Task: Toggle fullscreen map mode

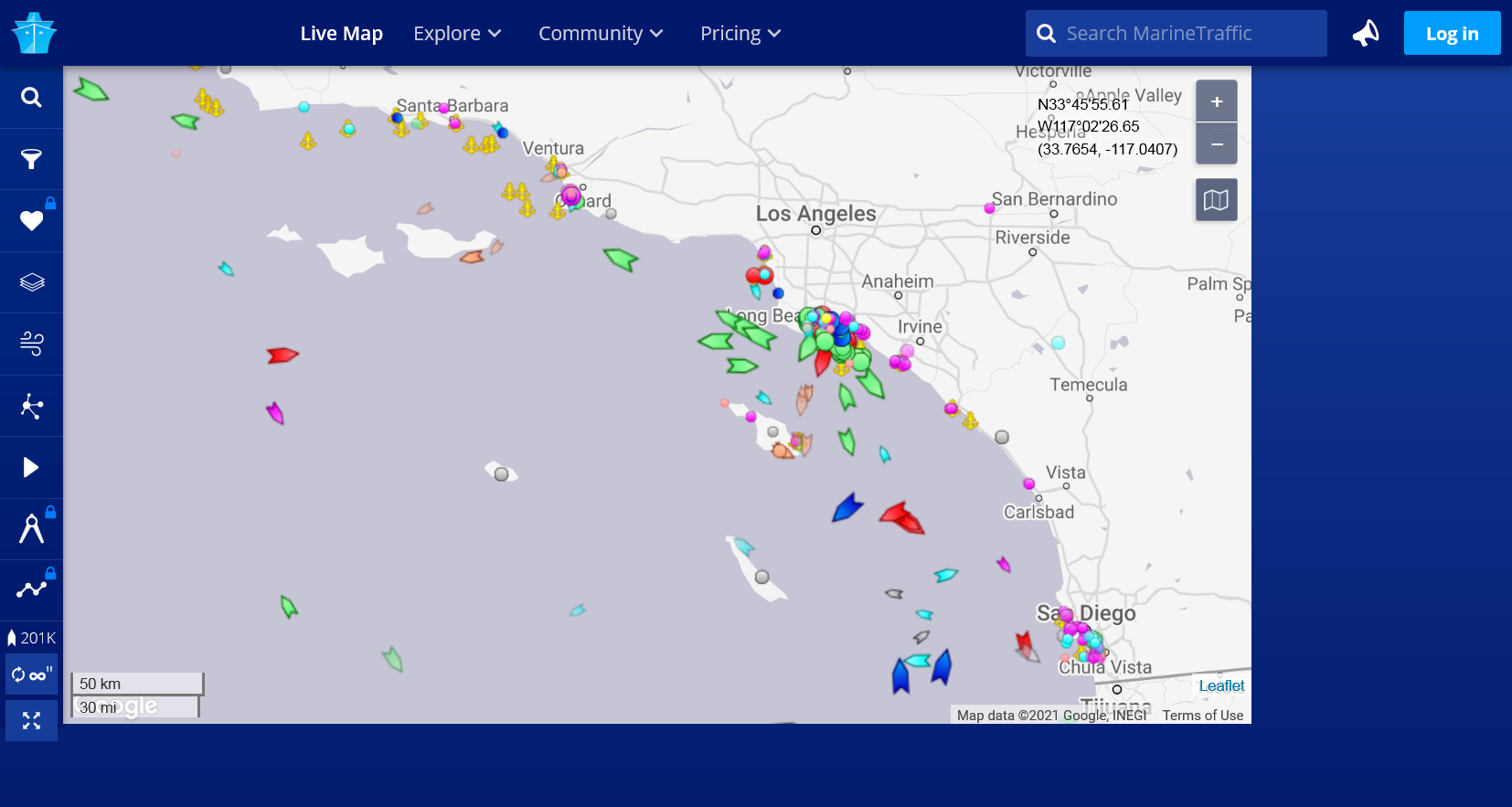Action: tap(31, 720)
